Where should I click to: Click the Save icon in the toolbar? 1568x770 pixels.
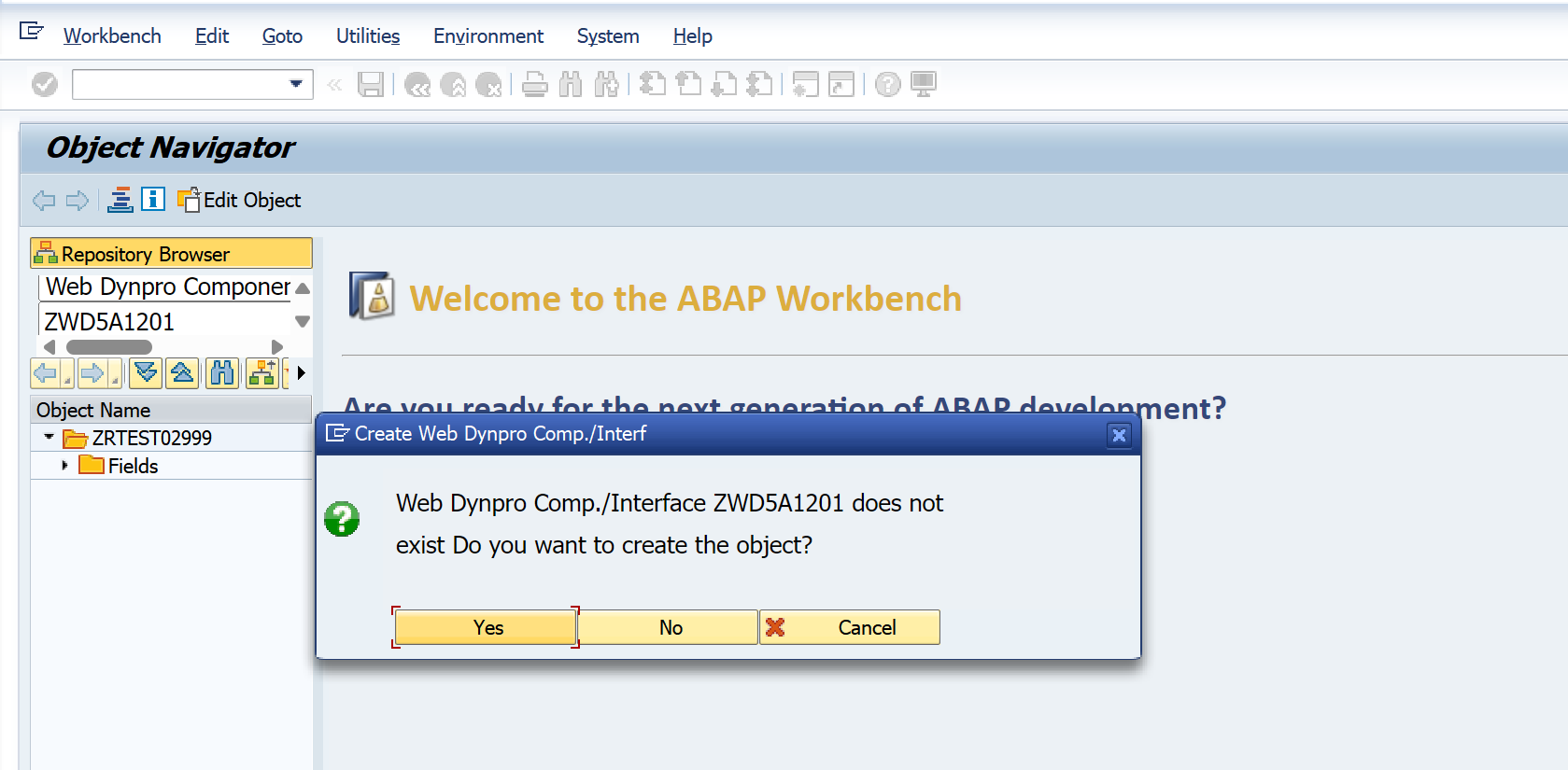coord(371,85)
